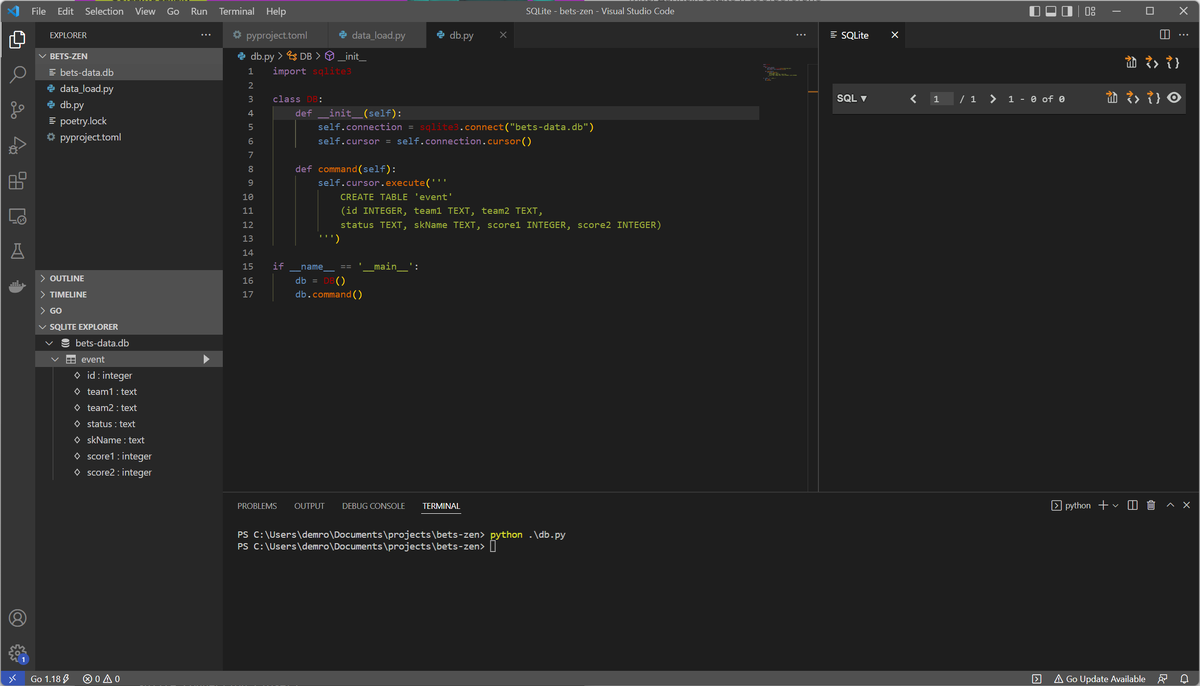1200x686 pixels.
Task: Open poetry.lock file in explorer
Action: pyautogui.click(x=83, y=121)
